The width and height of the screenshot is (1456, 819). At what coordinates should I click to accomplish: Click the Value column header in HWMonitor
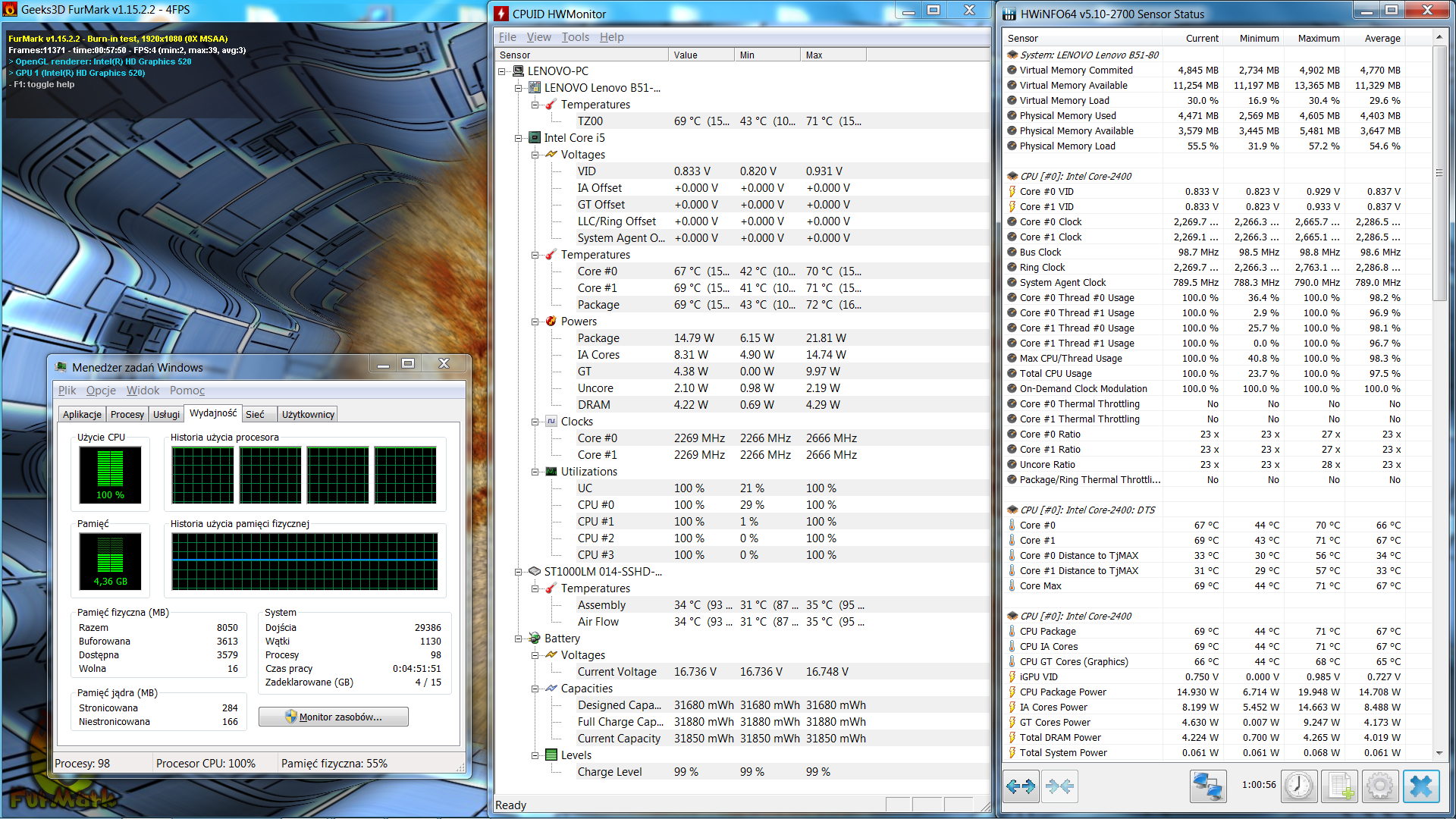701,55
